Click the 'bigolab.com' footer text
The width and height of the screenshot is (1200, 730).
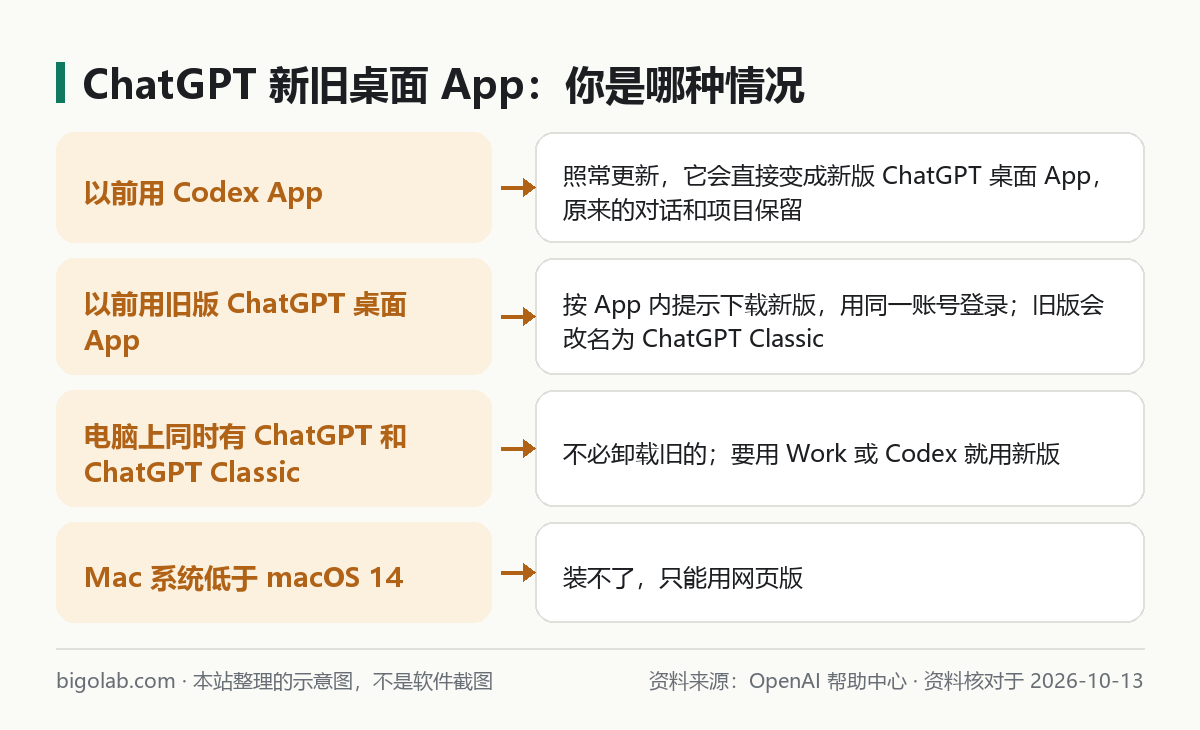click(116, 682)
